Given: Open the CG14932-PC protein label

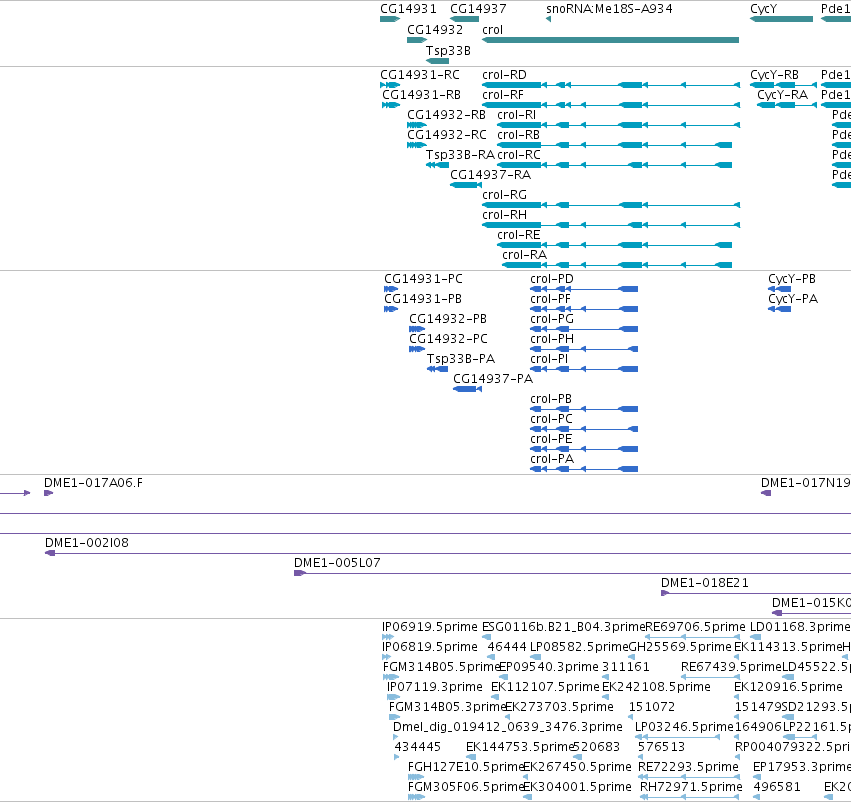Looking at the screenshot, I should point(449,339).
